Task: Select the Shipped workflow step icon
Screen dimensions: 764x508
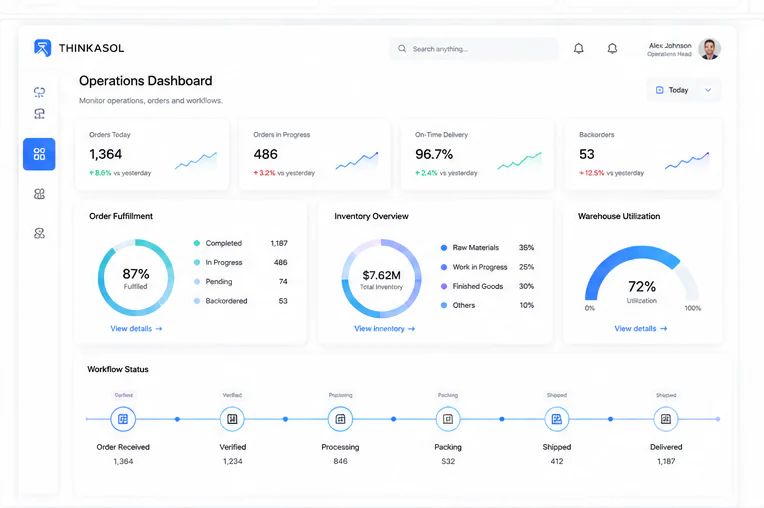Action: click(556, 419)
